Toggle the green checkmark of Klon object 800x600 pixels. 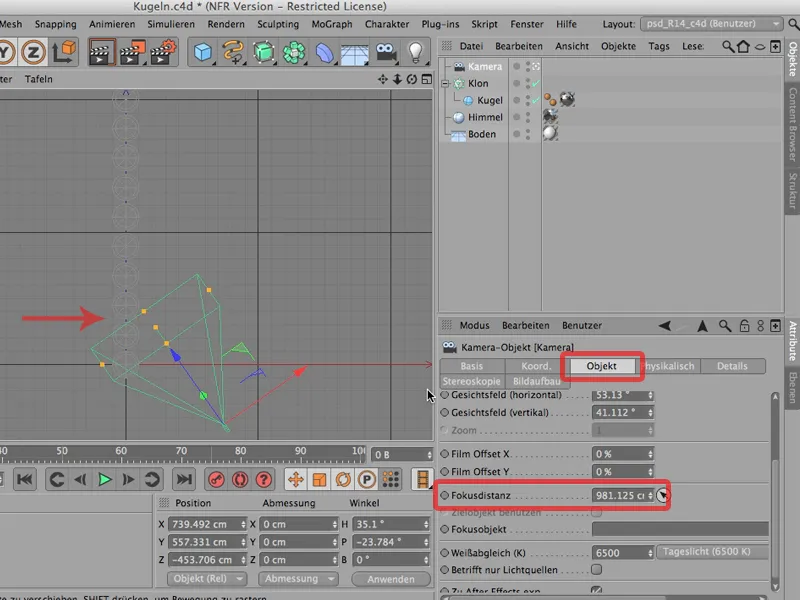click(536, 84)
